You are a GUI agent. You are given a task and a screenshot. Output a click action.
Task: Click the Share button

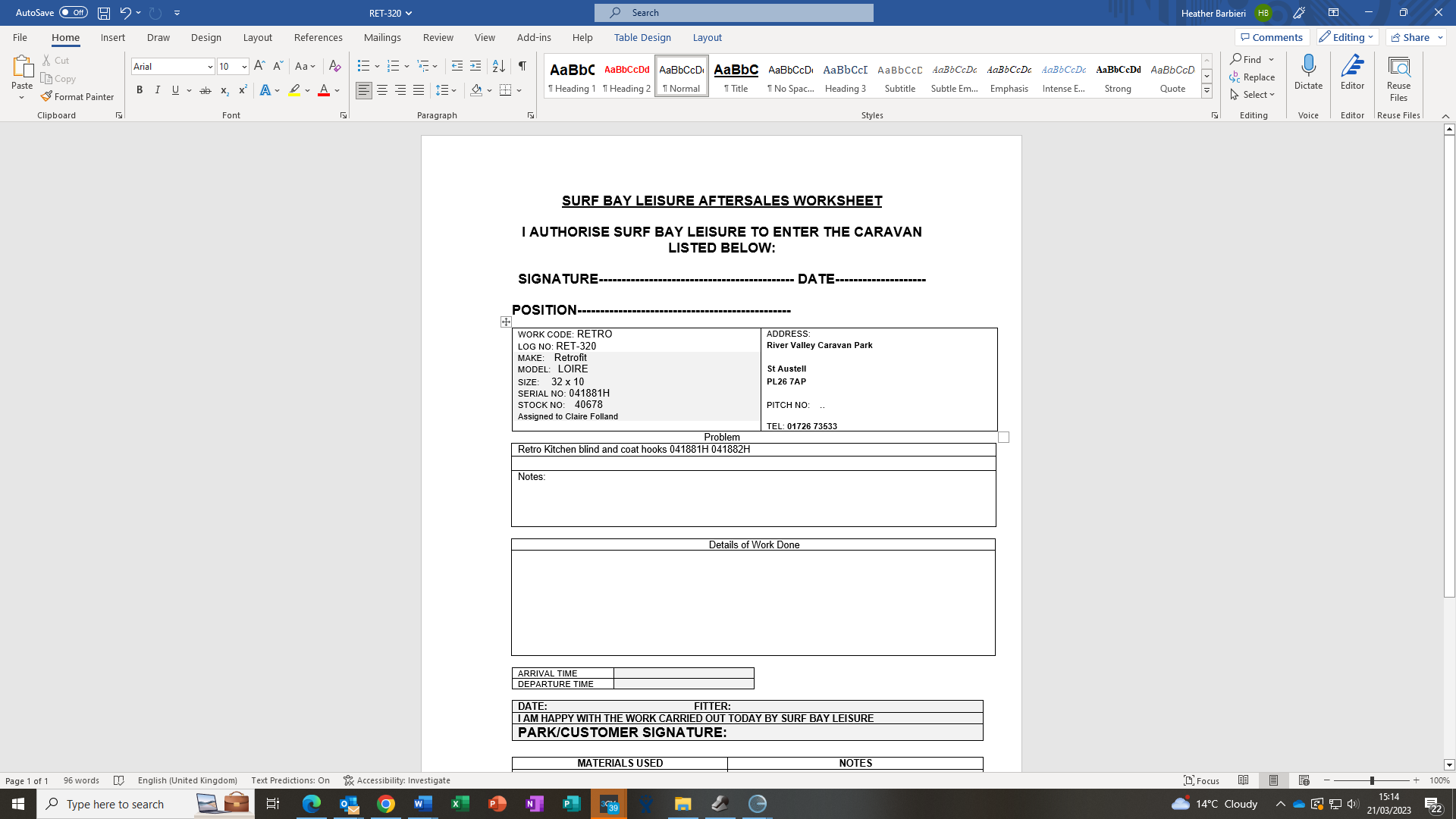1410,37
